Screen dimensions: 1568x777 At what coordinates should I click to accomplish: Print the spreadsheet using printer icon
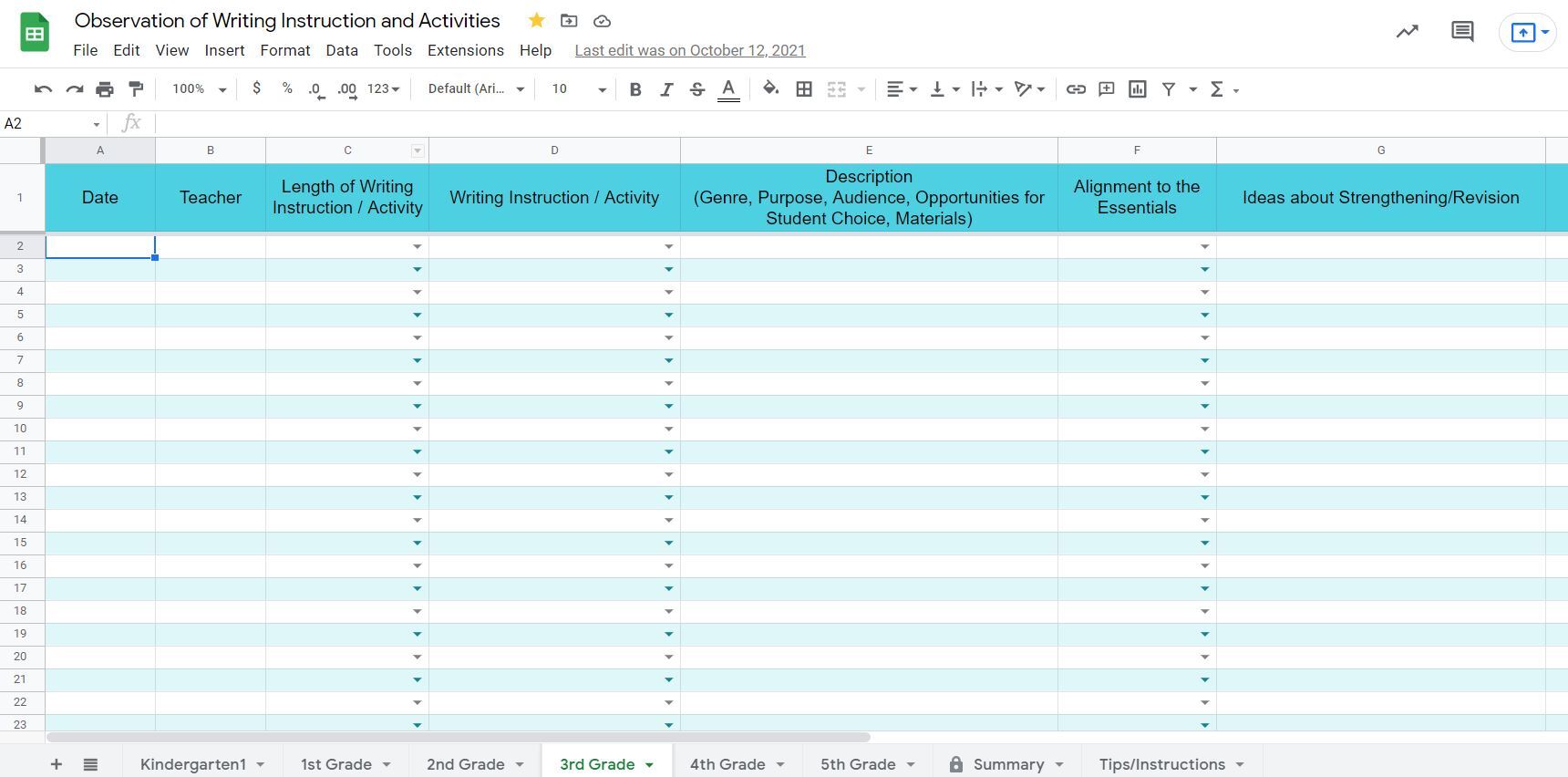coord(105,88)
